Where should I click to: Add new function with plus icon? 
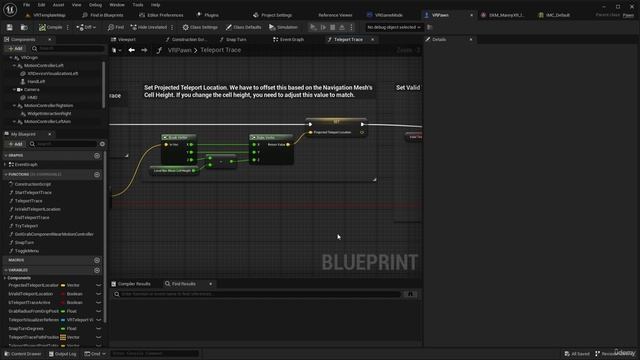pos(97,175)
